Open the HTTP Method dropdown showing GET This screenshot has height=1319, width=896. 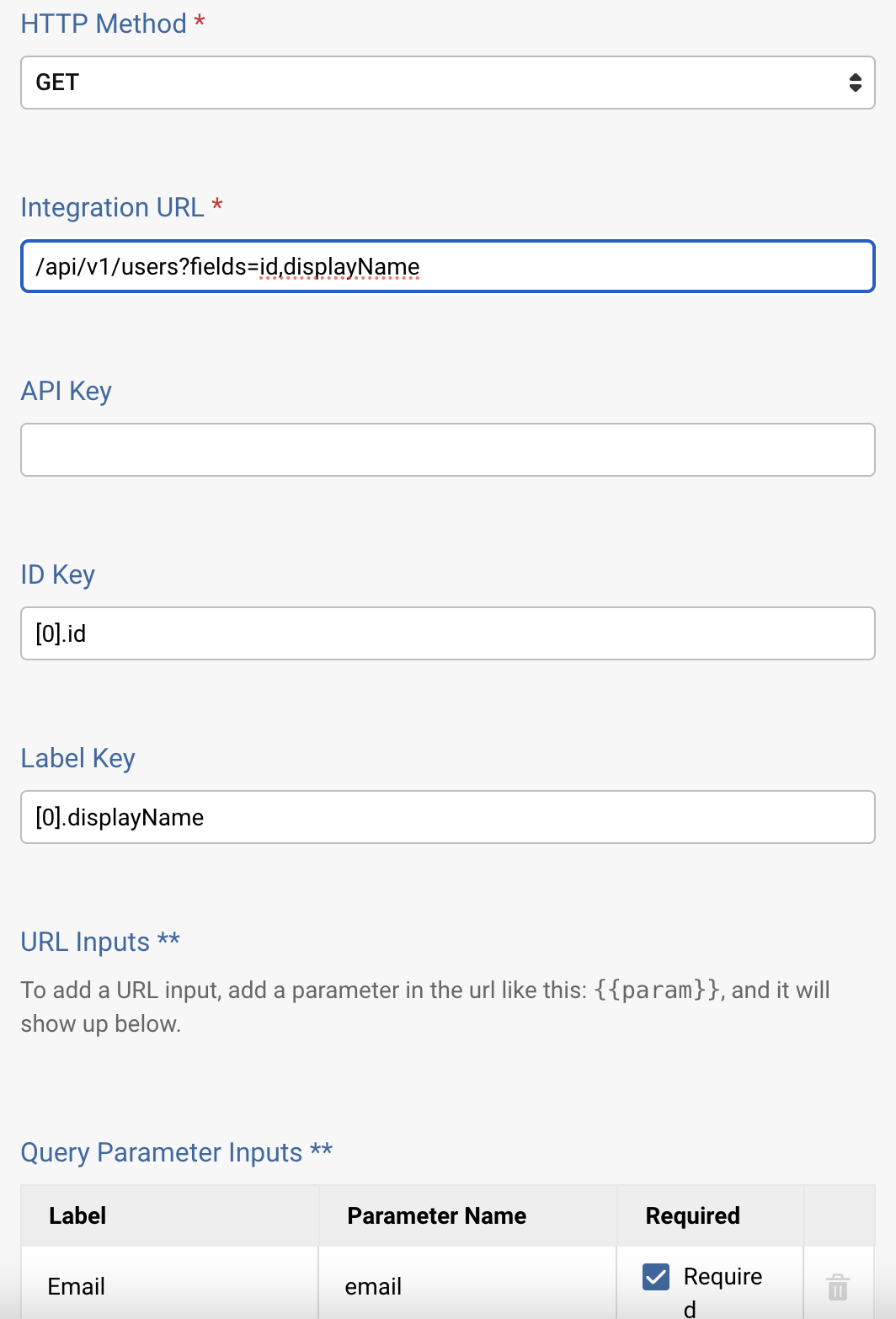coord(447,83)
